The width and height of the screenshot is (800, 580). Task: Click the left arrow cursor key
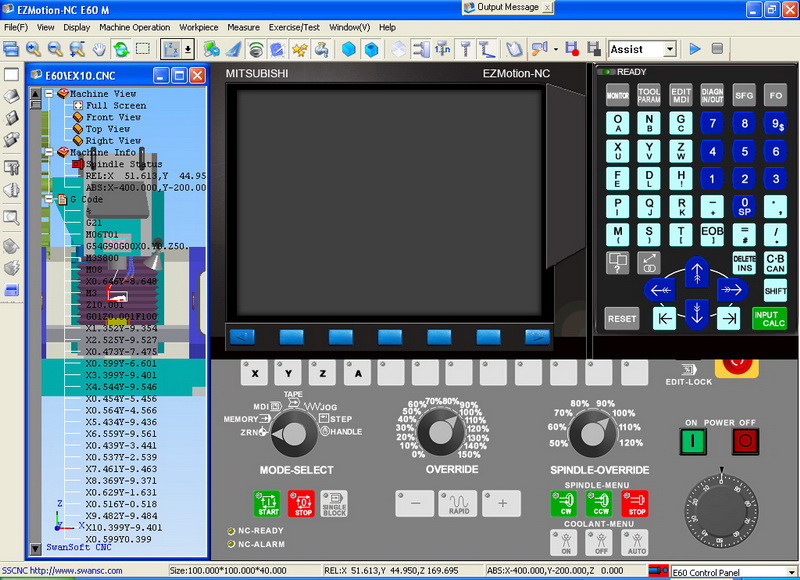(661, 290)
